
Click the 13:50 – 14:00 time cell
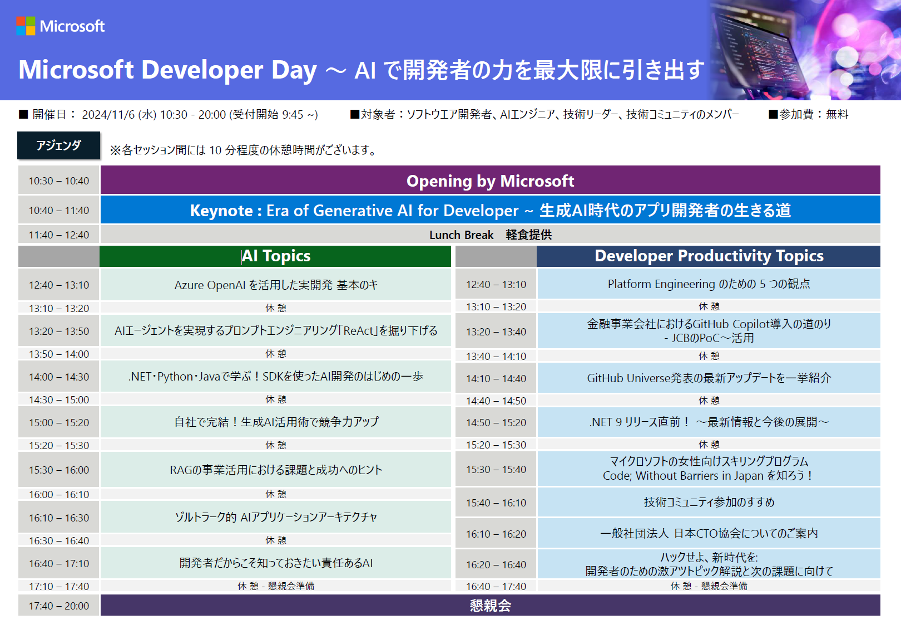tap(59, 354)
